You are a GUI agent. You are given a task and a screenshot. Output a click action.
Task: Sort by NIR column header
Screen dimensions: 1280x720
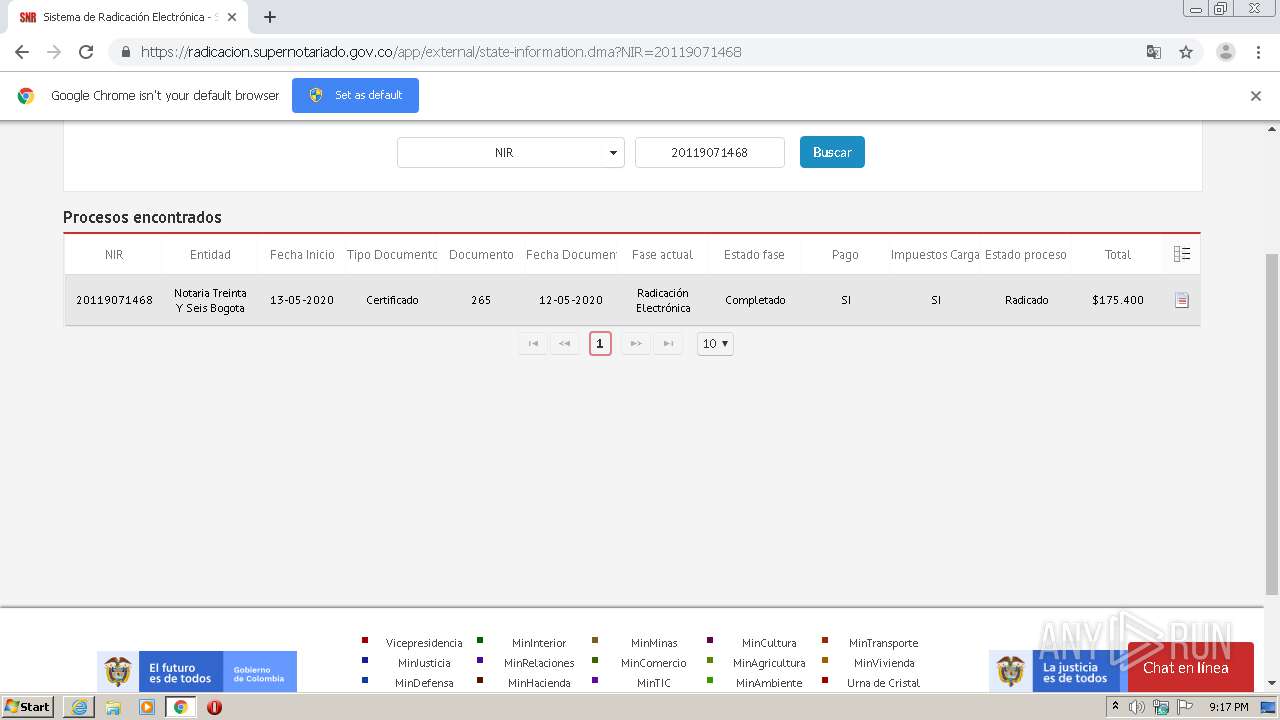click(114, 254)
